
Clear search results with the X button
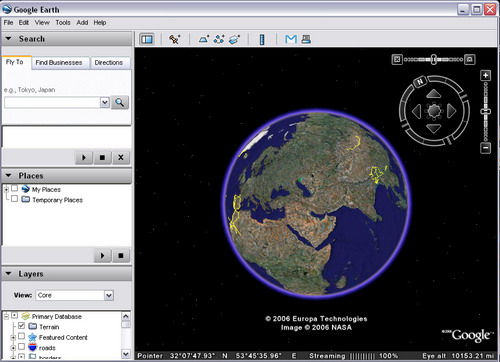pyautogui.click(x=121, y=157)
